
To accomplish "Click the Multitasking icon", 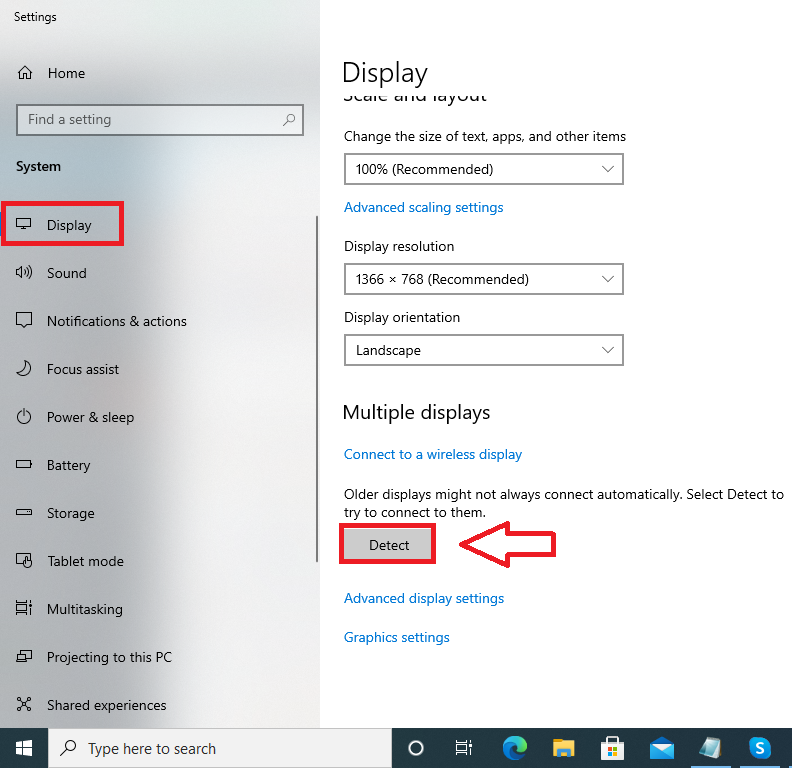I will (x=24, y=608).
